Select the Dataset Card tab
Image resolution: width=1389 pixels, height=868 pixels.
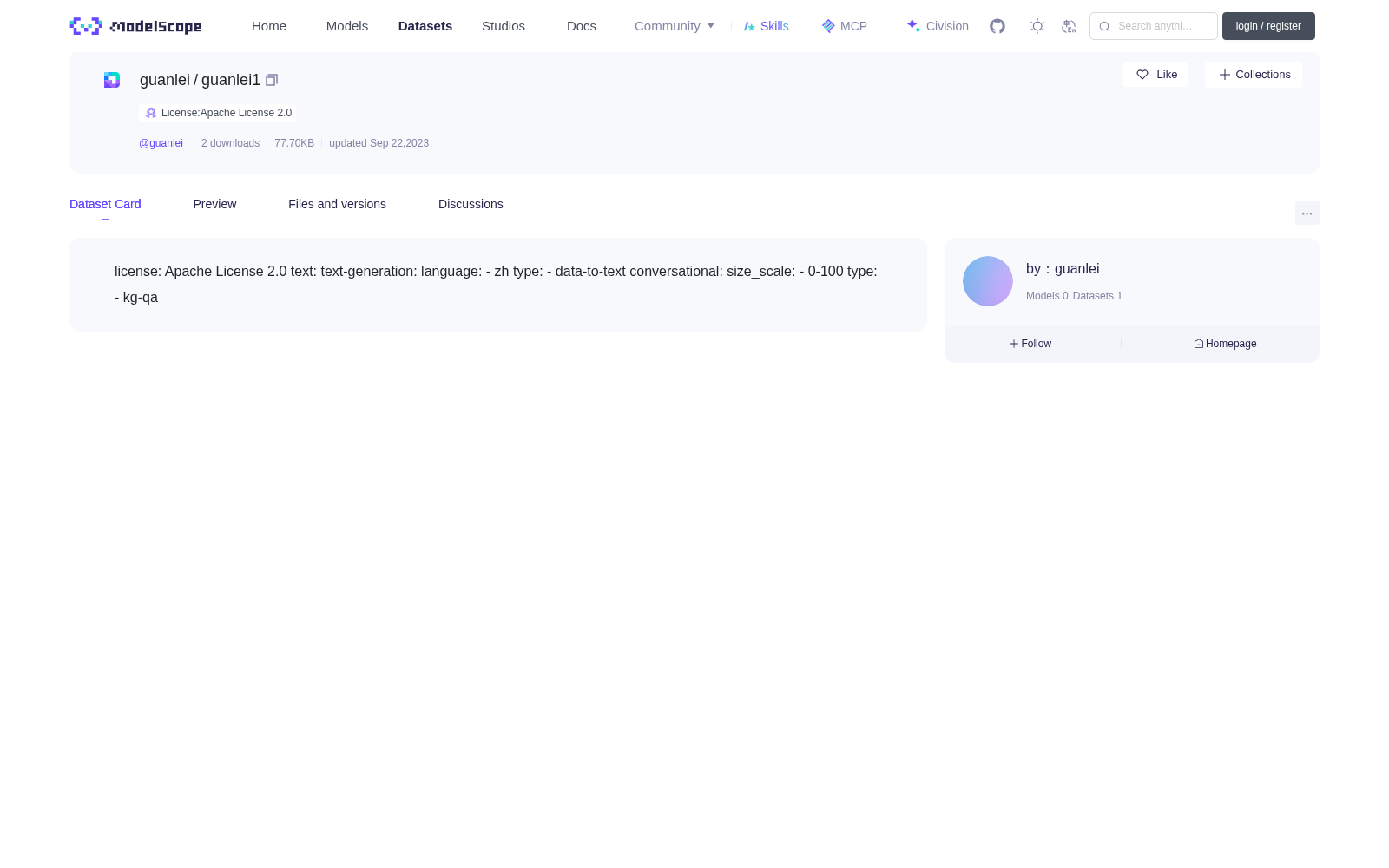(105, 204)
